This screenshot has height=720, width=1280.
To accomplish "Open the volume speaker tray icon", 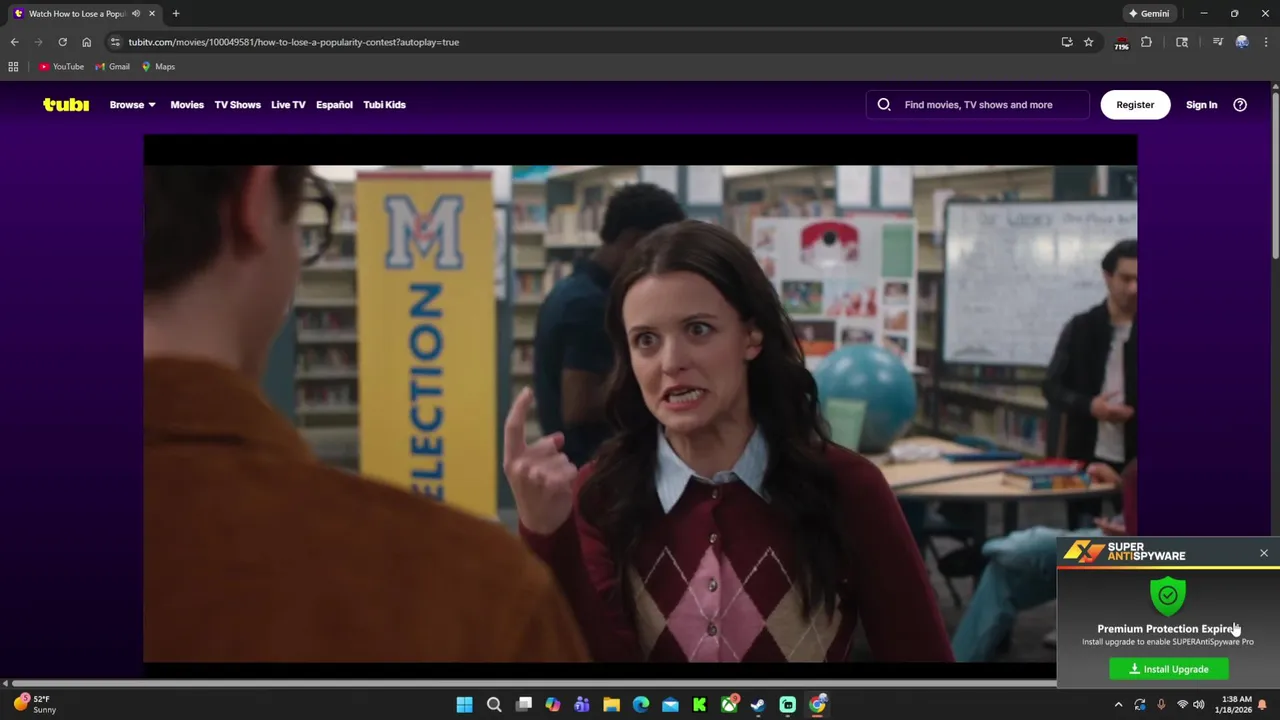I will [1198, 705].
